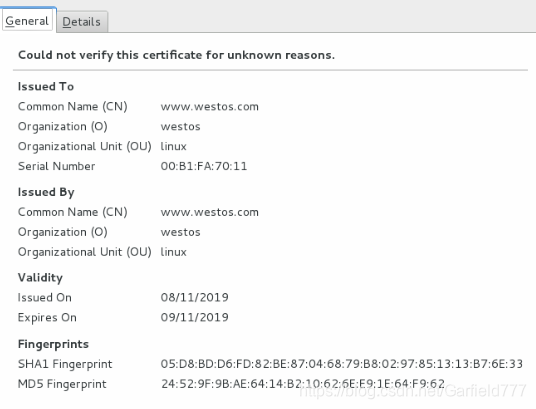Click the Validity section heading

40,278
